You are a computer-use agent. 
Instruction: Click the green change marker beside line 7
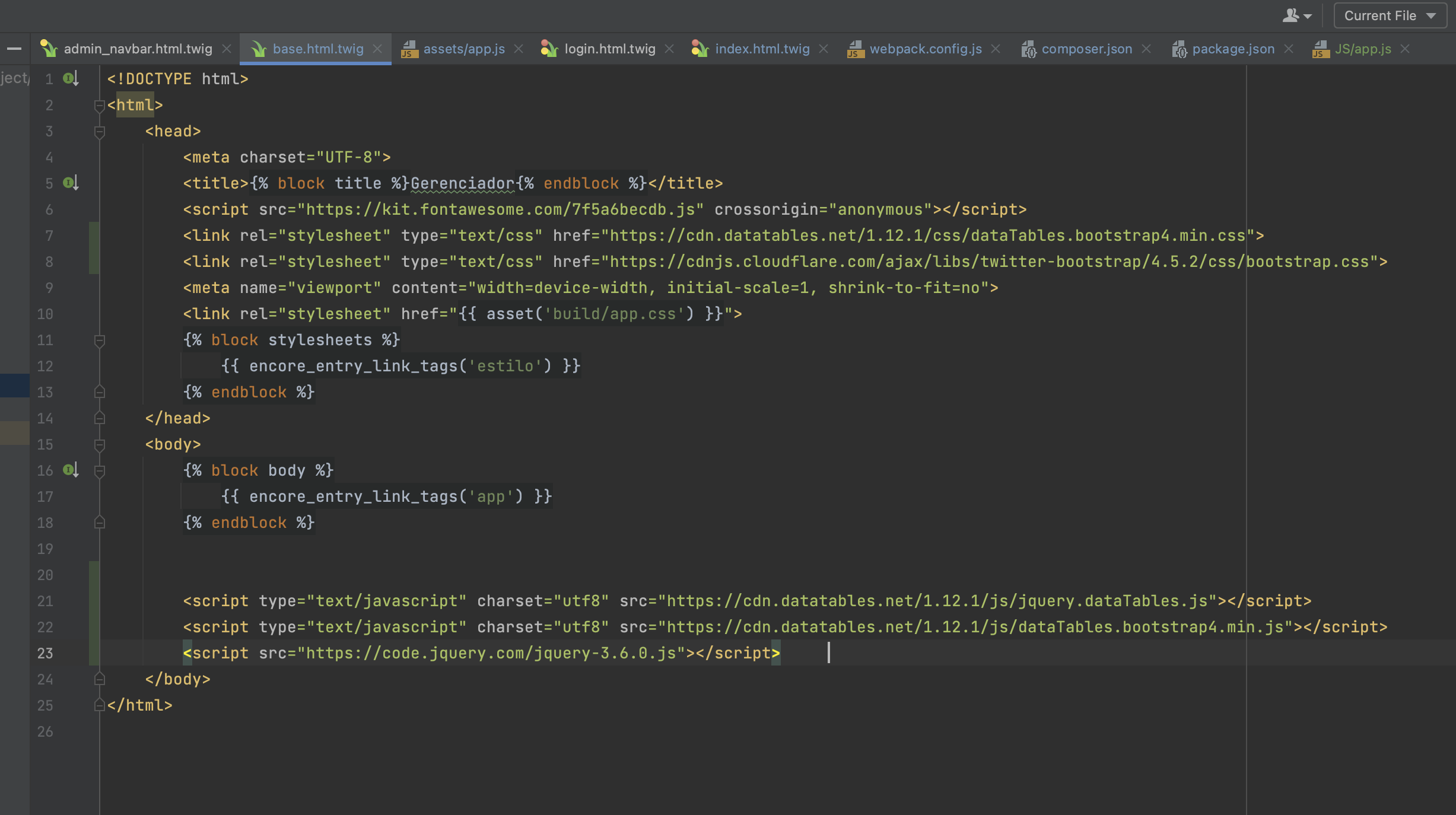point(94,235)
